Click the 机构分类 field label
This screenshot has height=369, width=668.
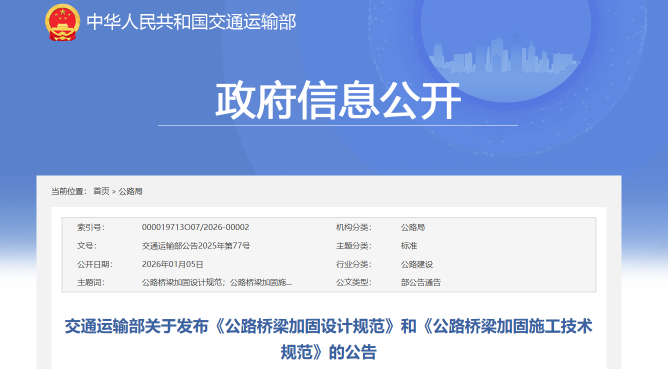pos(354,227)
